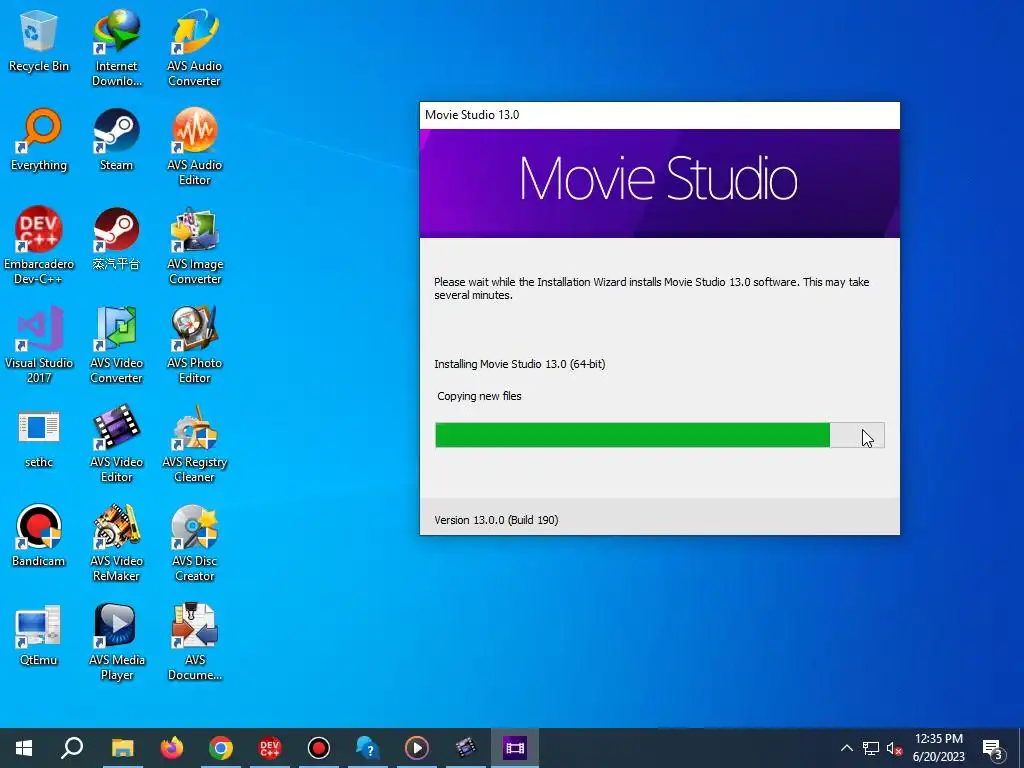
Task: Open the muted volume tray icon
Action: tap(894, 748)
